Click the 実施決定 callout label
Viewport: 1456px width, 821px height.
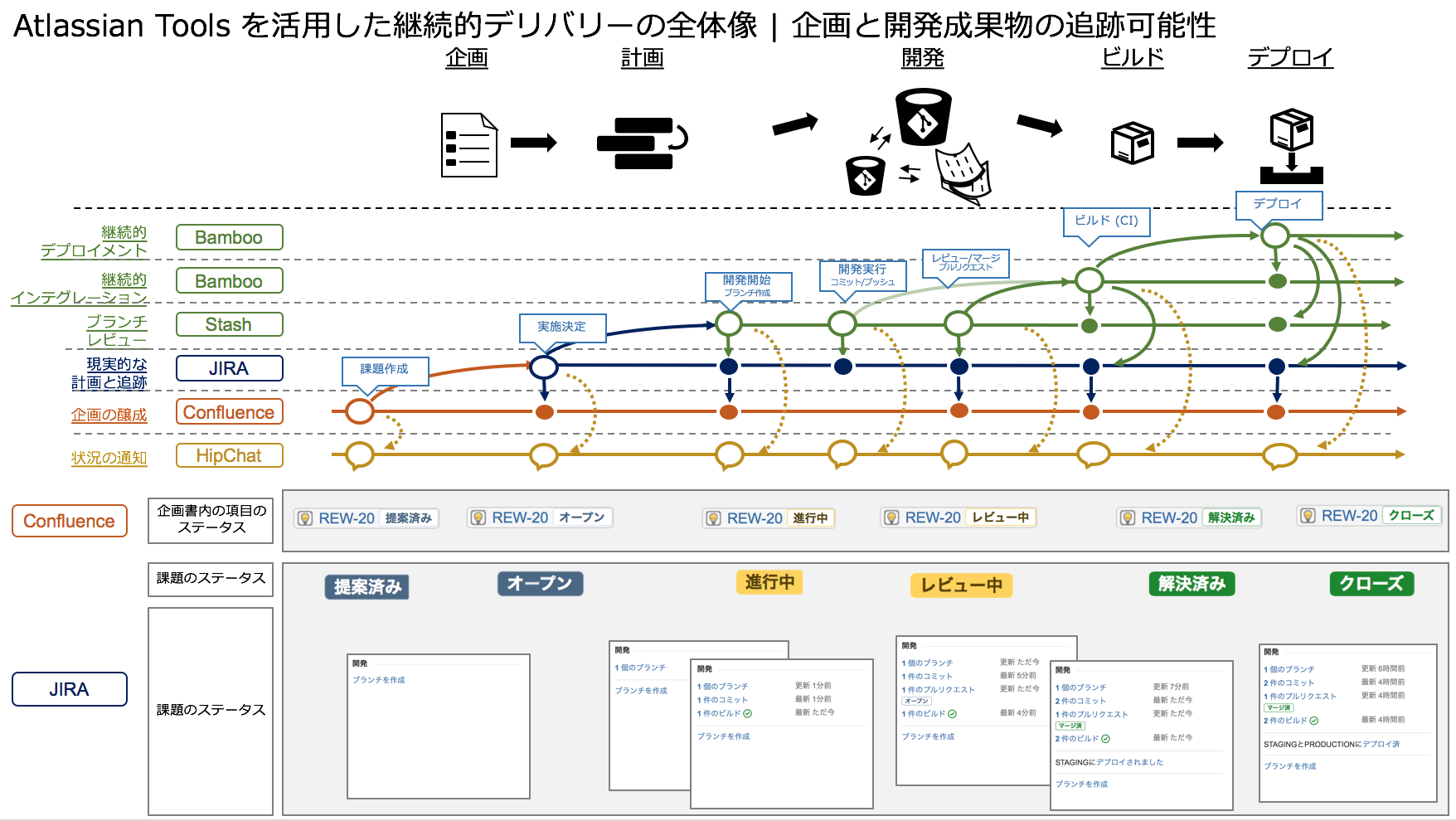coord(562,327)
